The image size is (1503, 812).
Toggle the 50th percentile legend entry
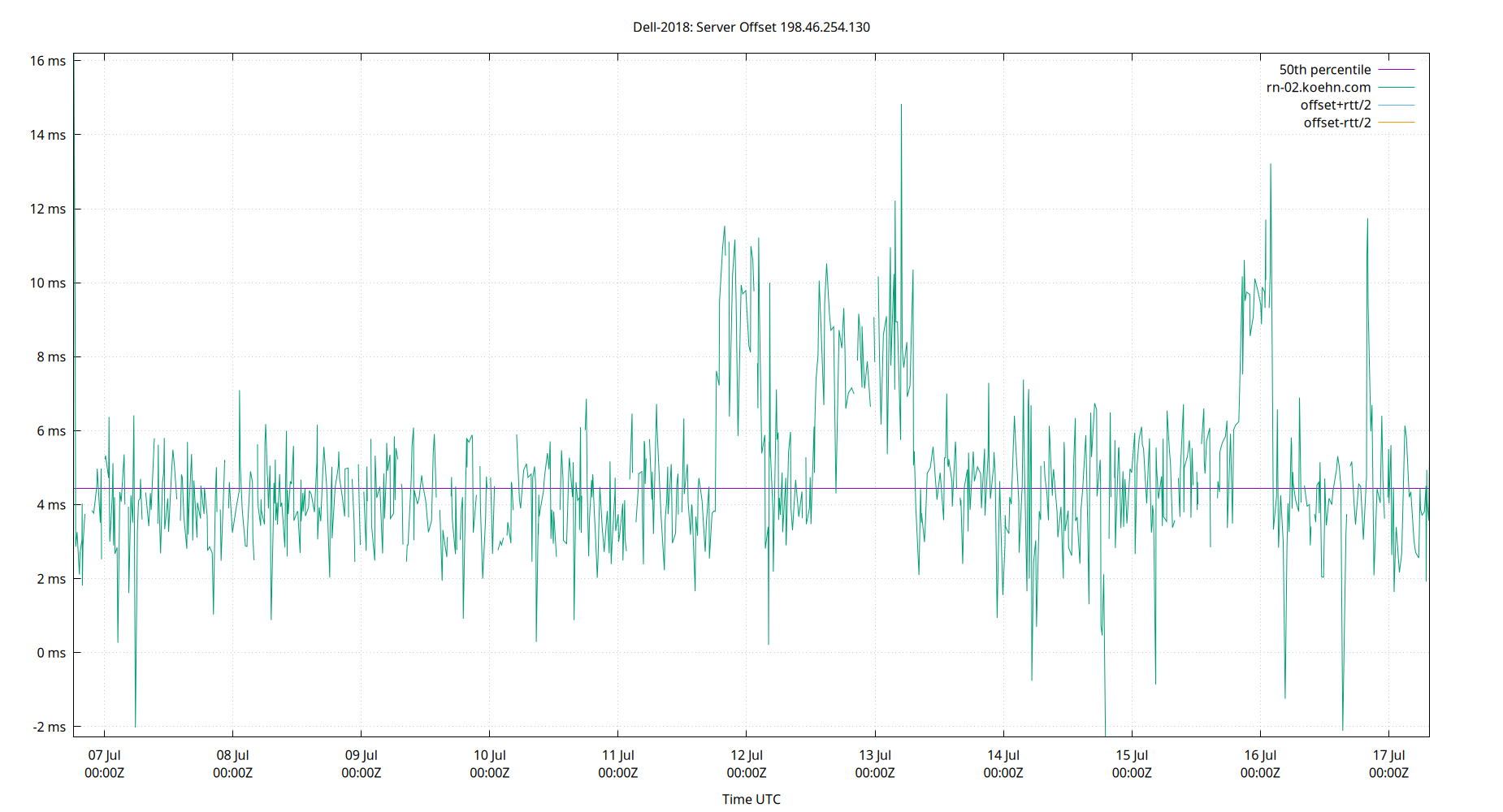(1325, 70)
